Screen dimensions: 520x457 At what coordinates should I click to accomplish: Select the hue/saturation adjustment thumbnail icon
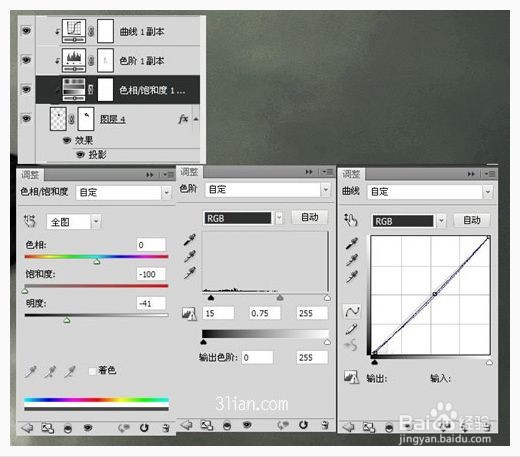(x=74, y=89)
